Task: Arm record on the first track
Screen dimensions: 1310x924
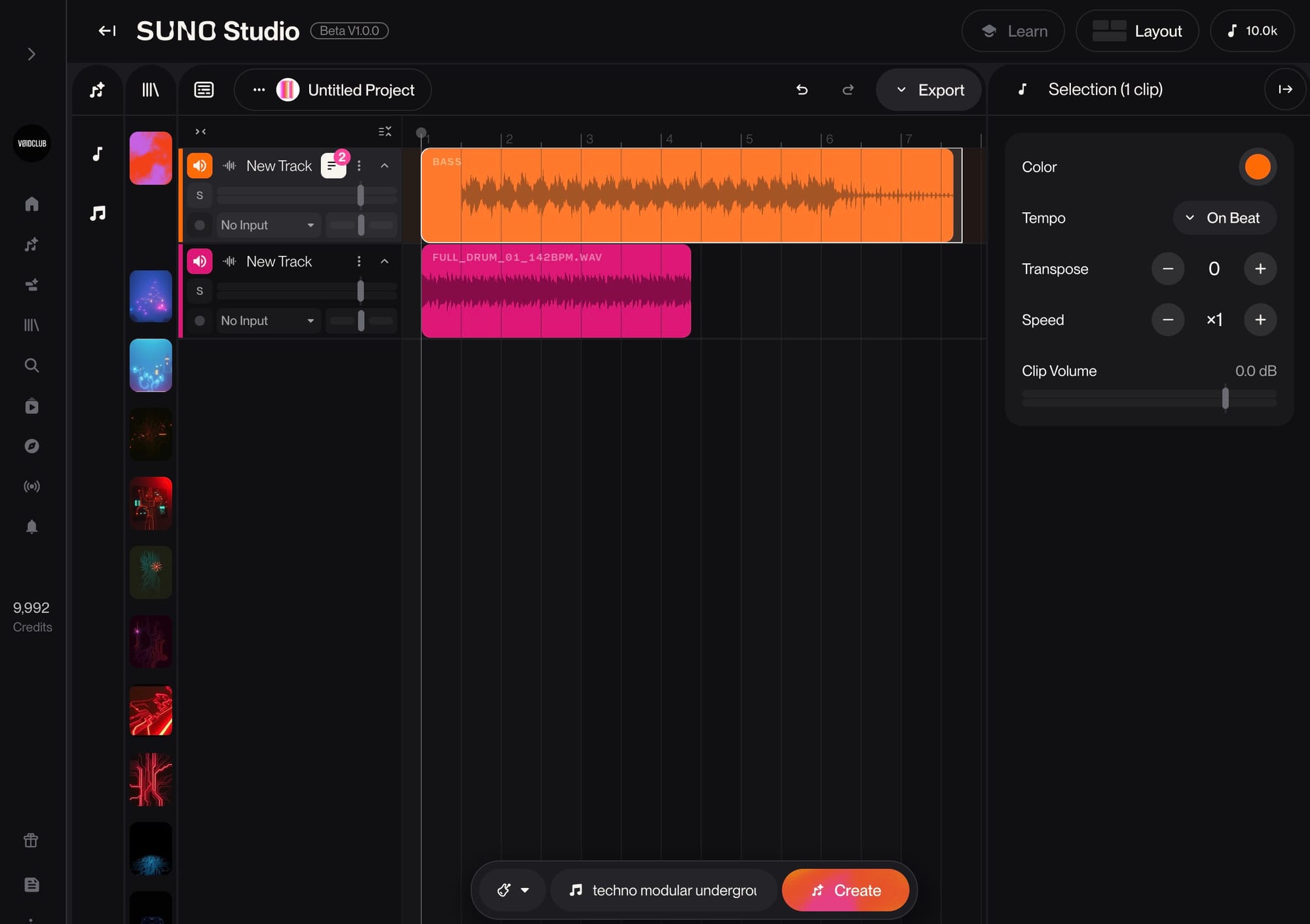Action: pos(200,225)
